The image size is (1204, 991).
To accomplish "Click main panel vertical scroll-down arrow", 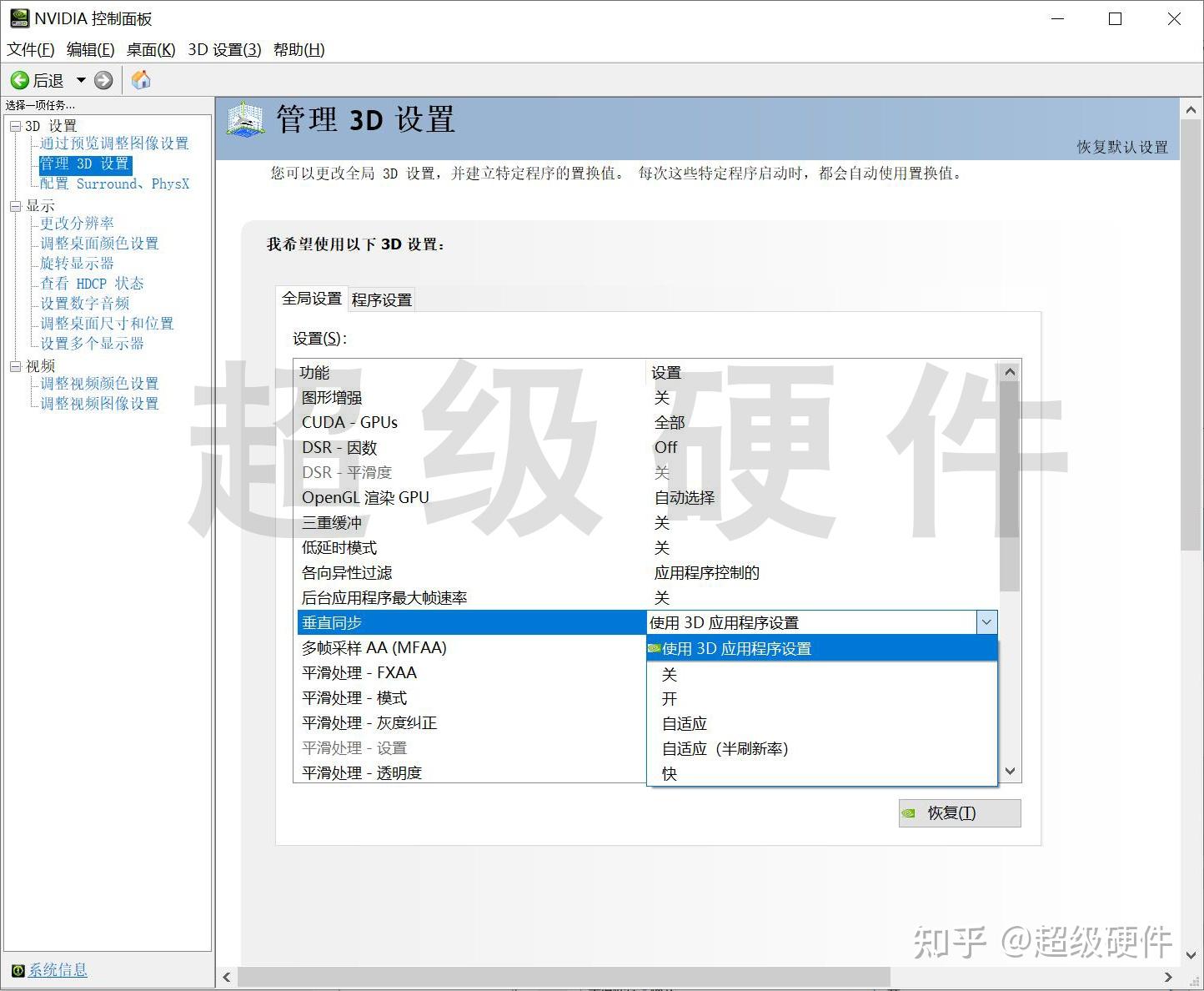I will click(1191, 955).
